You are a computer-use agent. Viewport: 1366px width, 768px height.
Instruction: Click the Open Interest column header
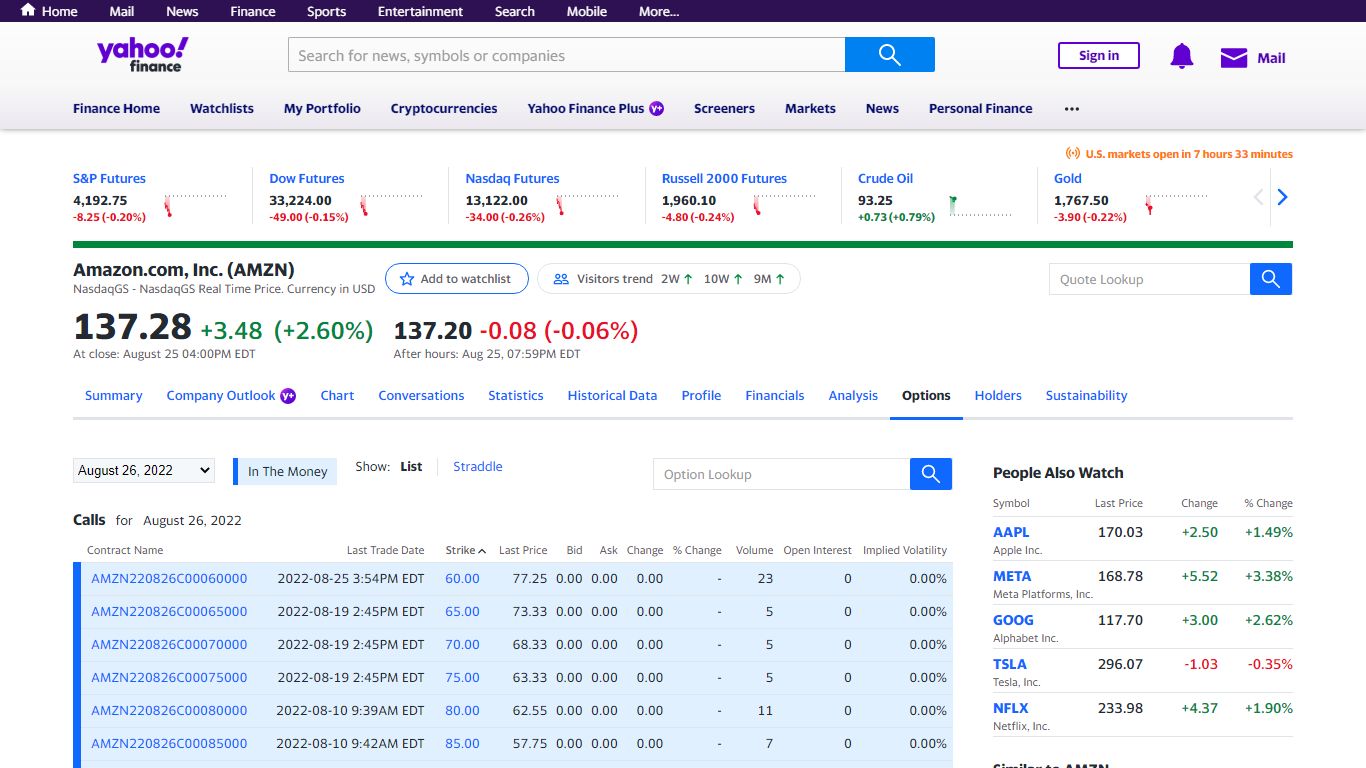[x=817, y=550]
